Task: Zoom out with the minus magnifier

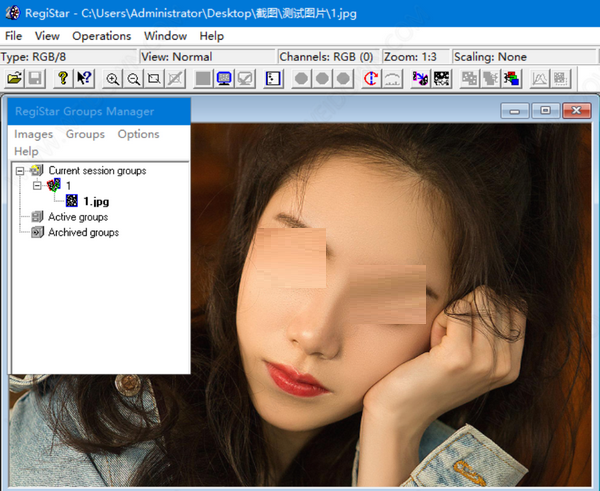Action: tap(133, 79)
